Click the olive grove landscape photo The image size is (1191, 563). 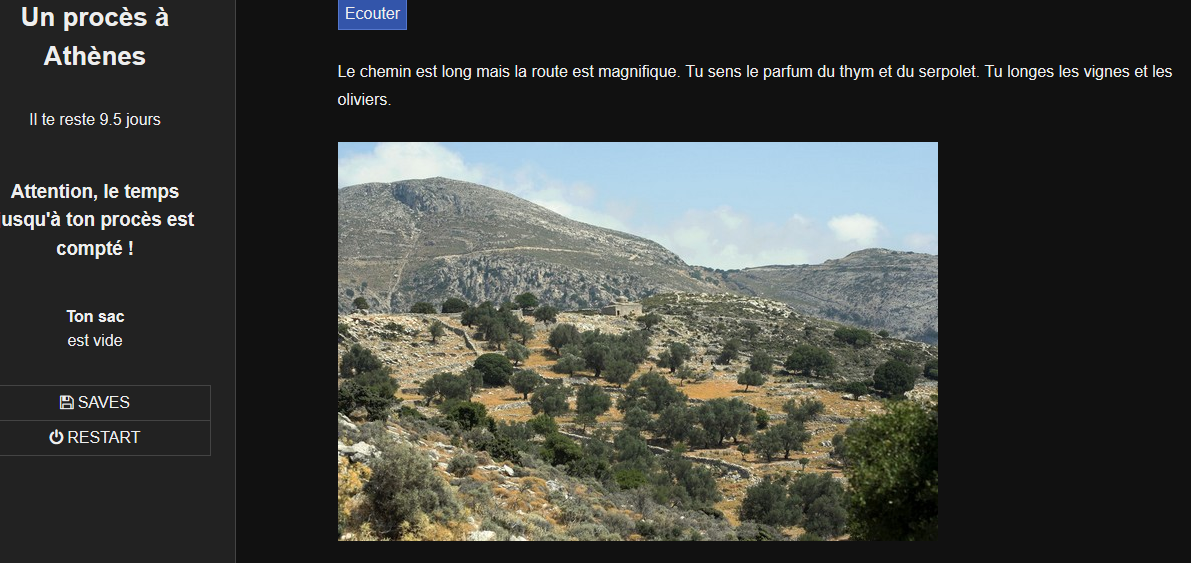pos(637,341)
